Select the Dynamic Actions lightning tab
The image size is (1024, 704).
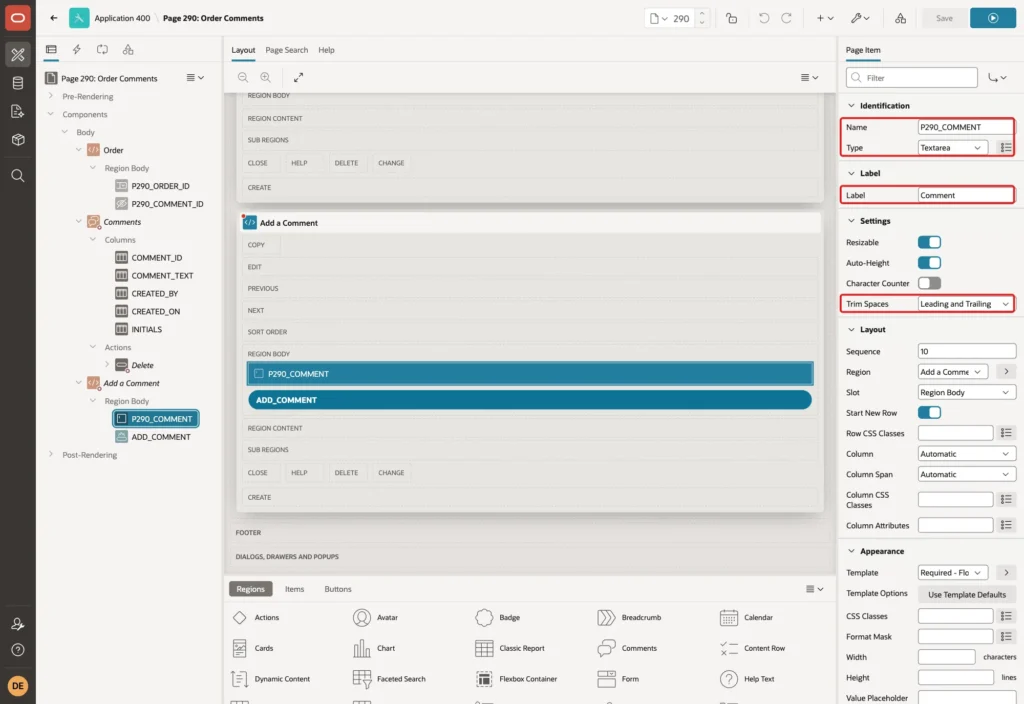76,50
